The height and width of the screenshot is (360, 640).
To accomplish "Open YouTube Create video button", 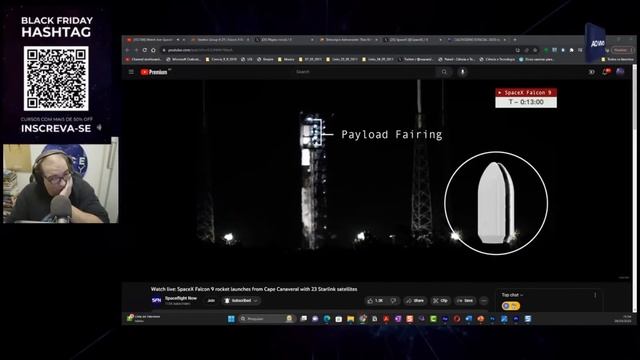I will (591, 72).
